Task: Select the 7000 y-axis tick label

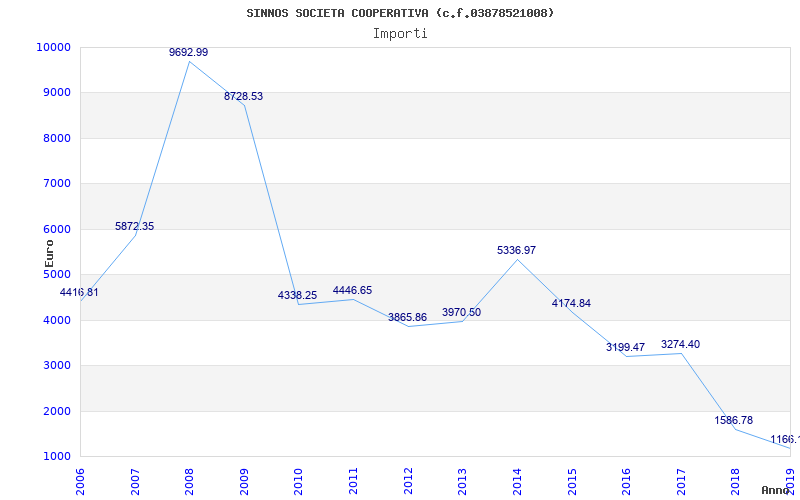Action: point(56,184)
